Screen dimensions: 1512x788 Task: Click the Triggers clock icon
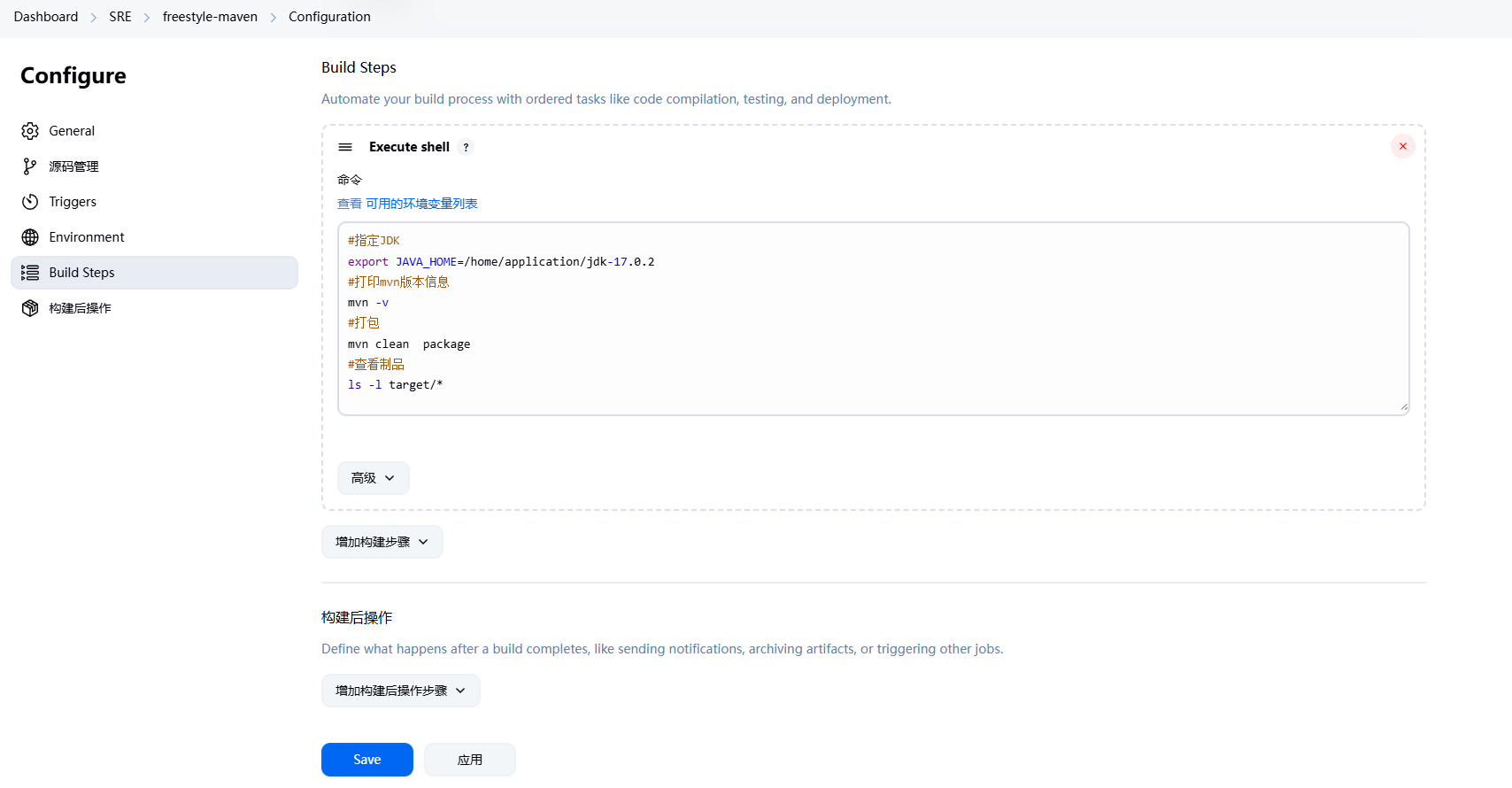[x=30, y=202]
